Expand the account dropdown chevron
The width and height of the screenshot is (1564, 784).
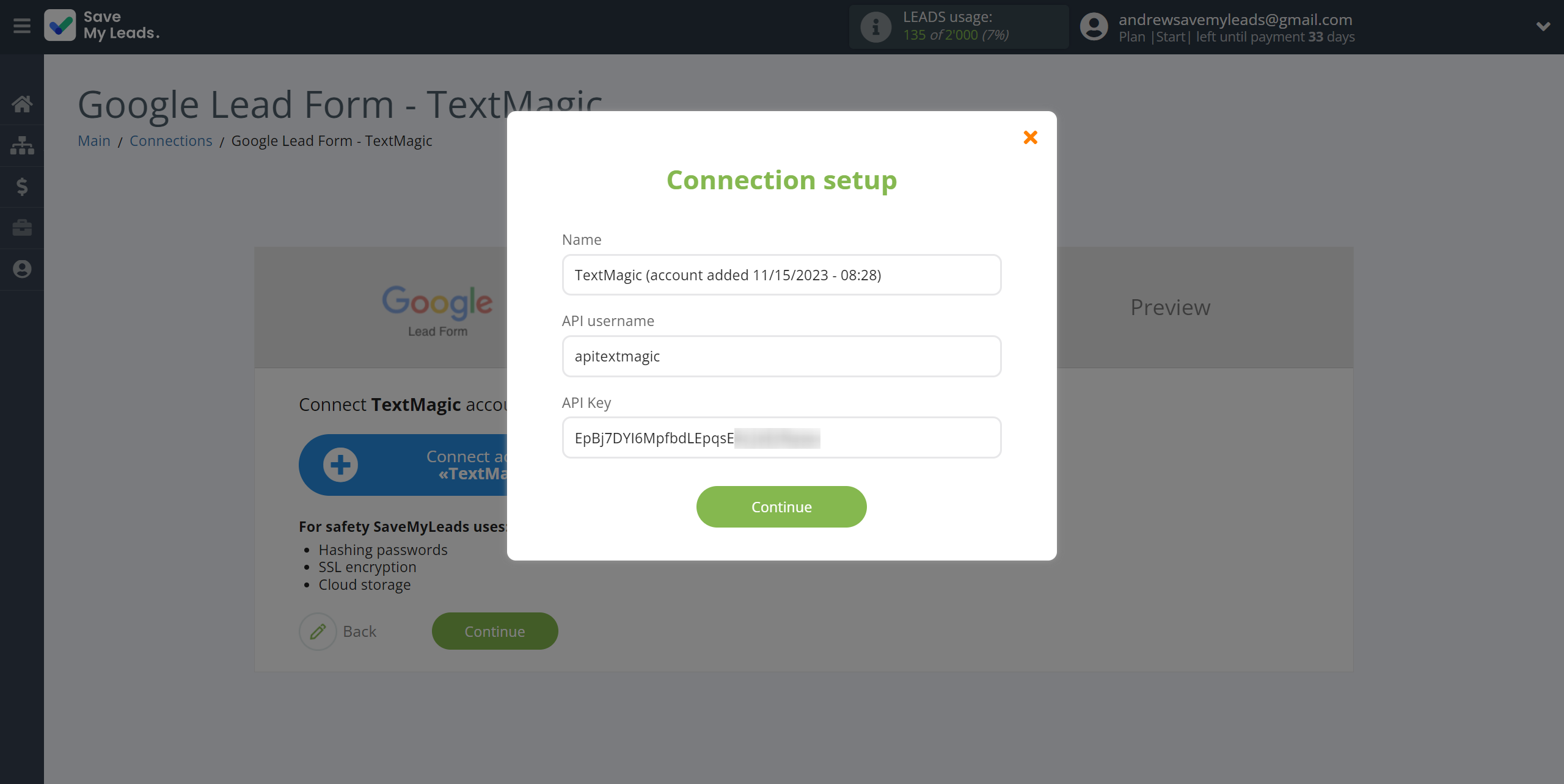tap(1543, 26)
